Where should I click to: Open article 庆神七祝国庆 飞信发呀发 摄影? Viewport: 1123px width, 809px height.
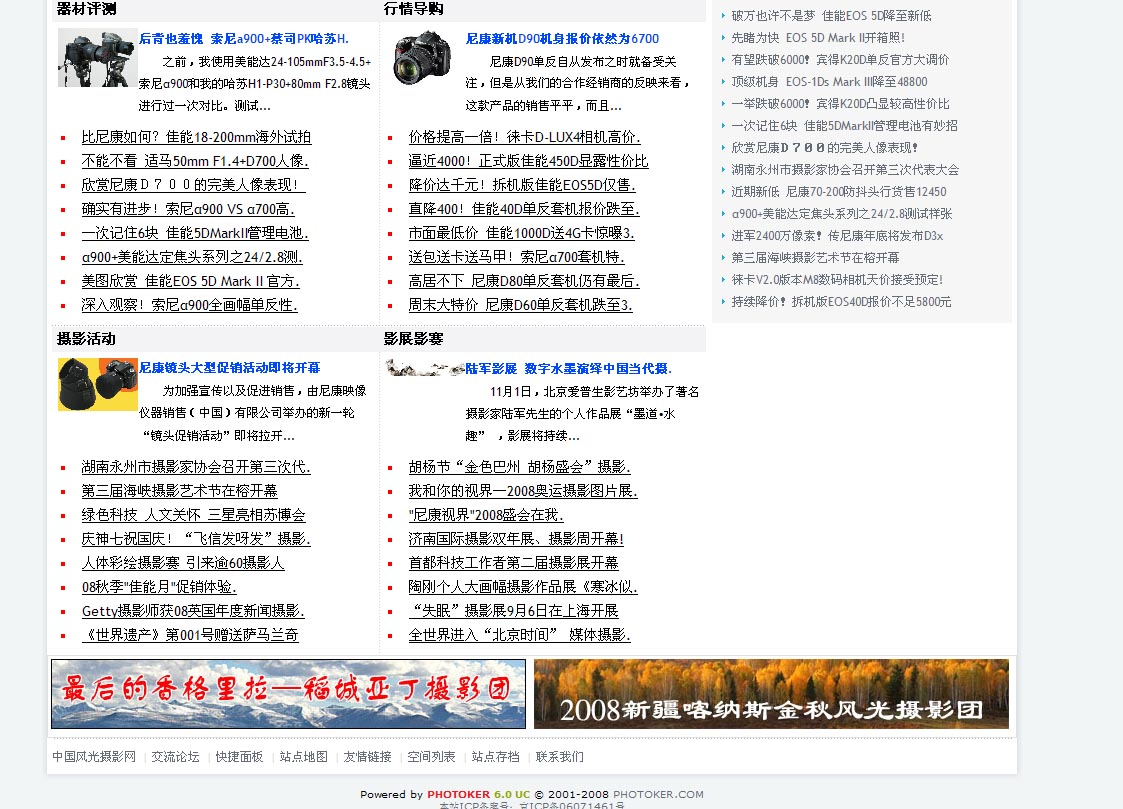coord(196,538)
